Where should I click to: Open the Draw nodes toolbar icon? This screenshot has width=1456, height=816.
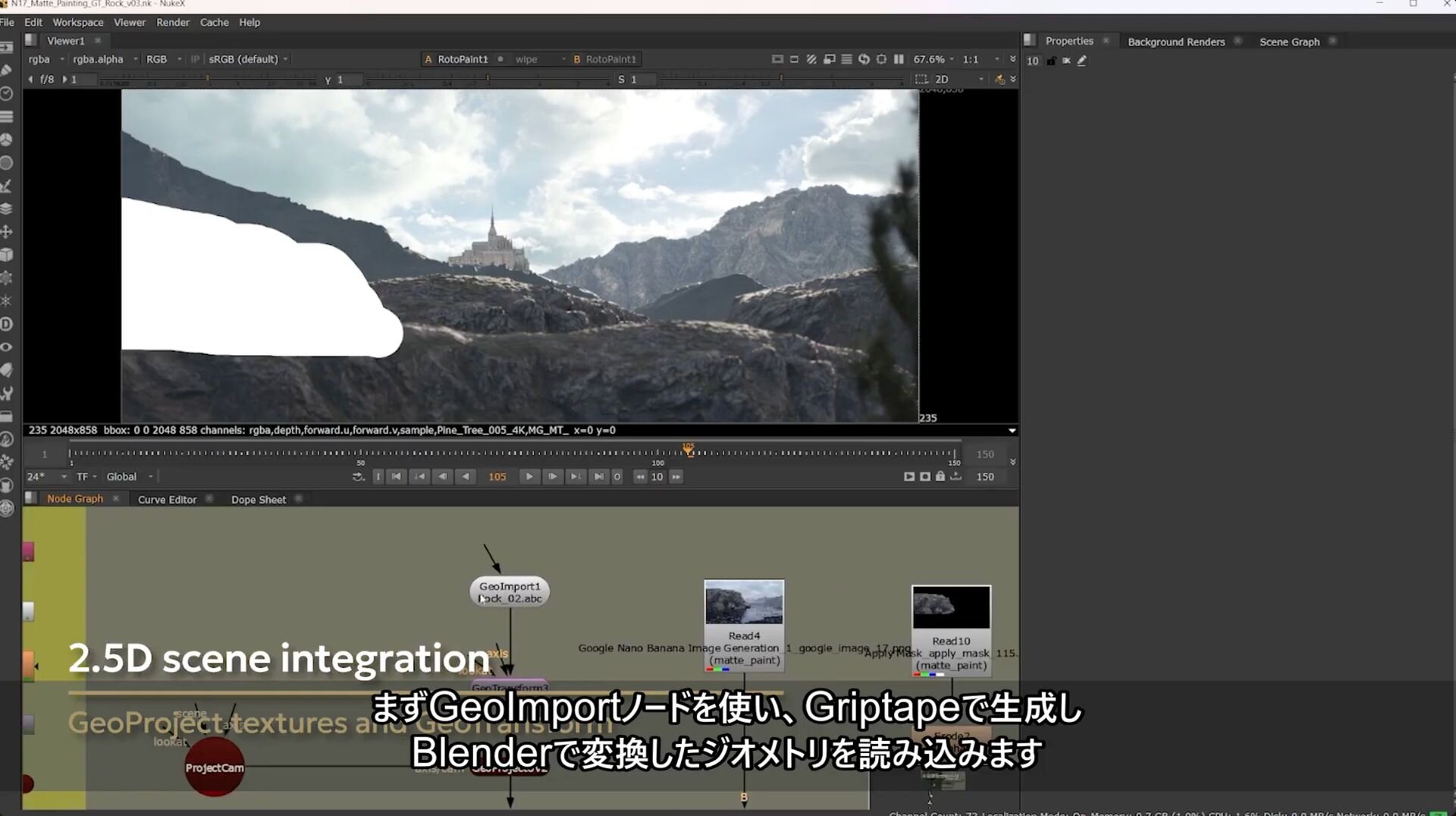click(7, 71)
